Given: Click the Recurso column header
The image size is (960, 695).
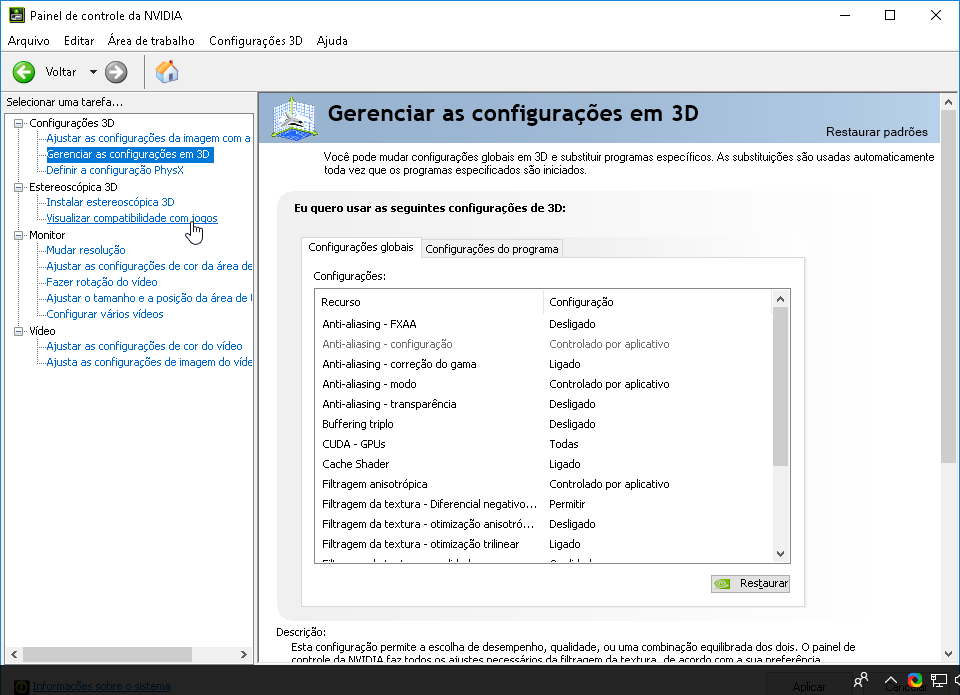Looking at the screenshot, I should click(x=429, y=302).
